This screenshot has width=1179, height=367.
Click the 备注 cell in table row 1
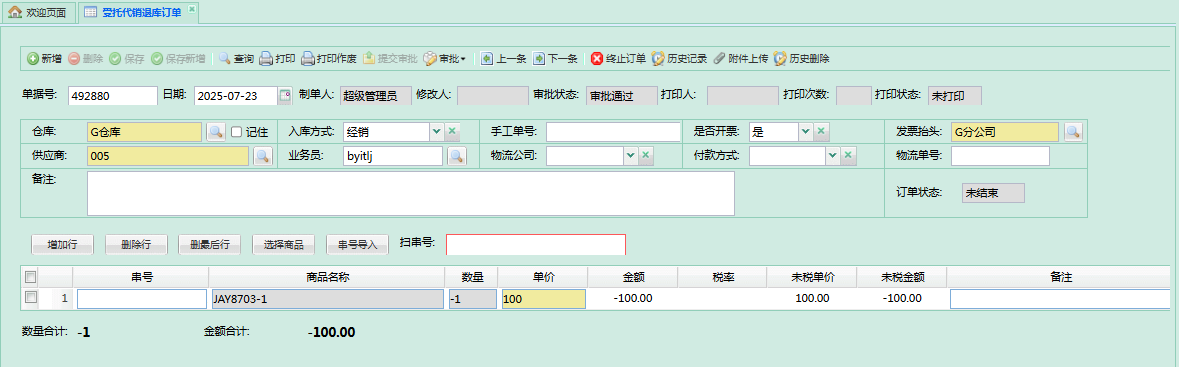(x=1059, y=299)
